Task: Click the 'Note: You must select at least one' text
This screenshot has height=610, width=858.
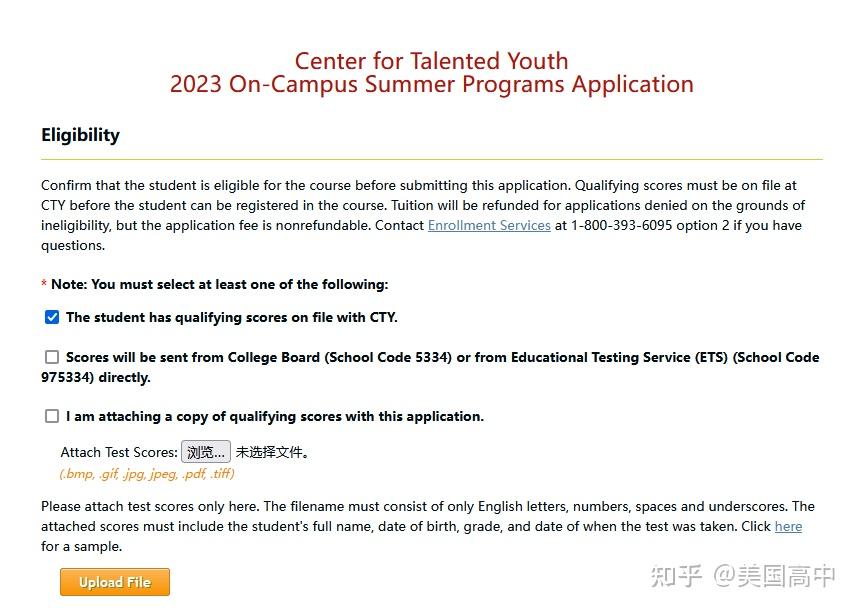Action: (219, 284)
